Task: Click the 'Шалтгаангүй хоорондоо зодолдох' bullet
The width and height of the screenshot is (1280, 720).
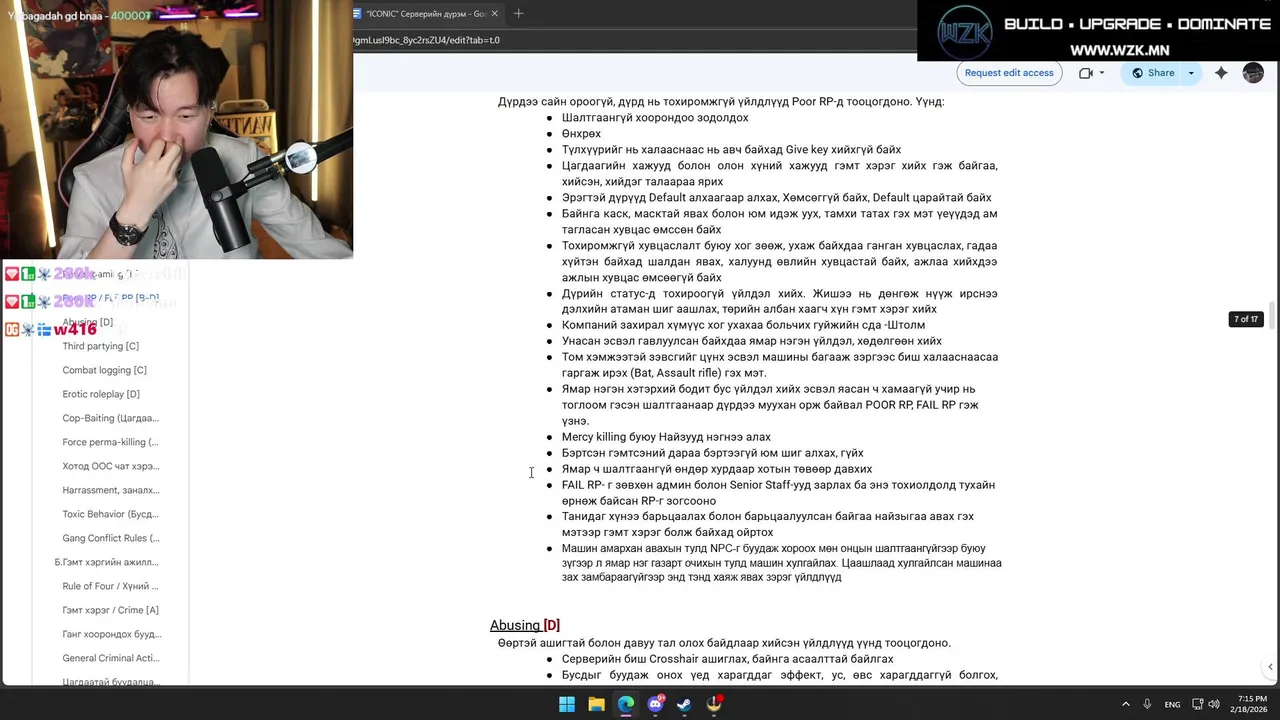Action: [655, 118]
